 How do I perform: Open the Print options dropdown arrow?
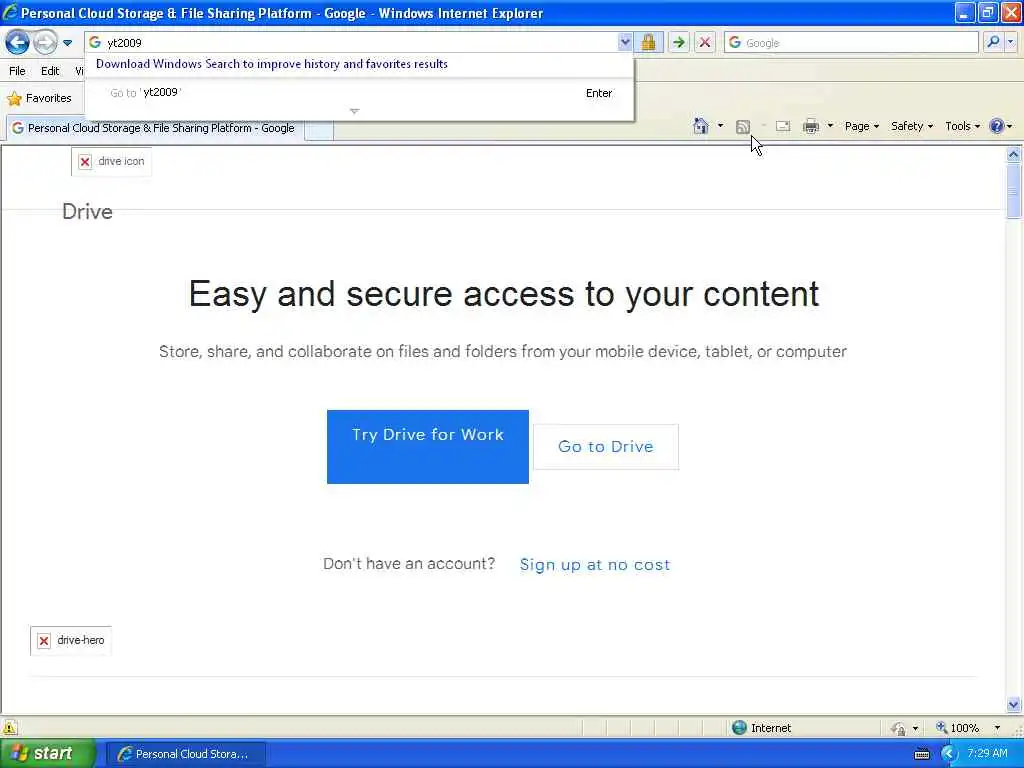830,126
